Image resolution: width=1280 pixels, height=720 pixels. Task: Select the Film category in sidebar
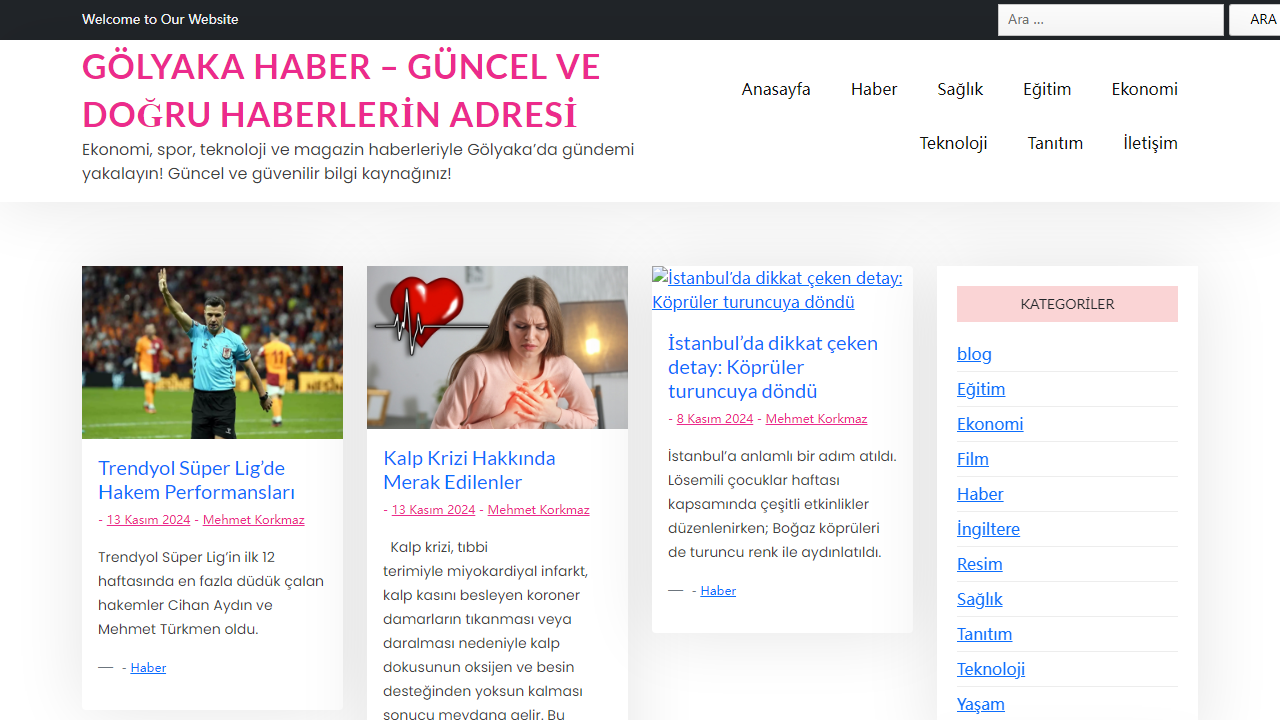[x=972, y=458]
